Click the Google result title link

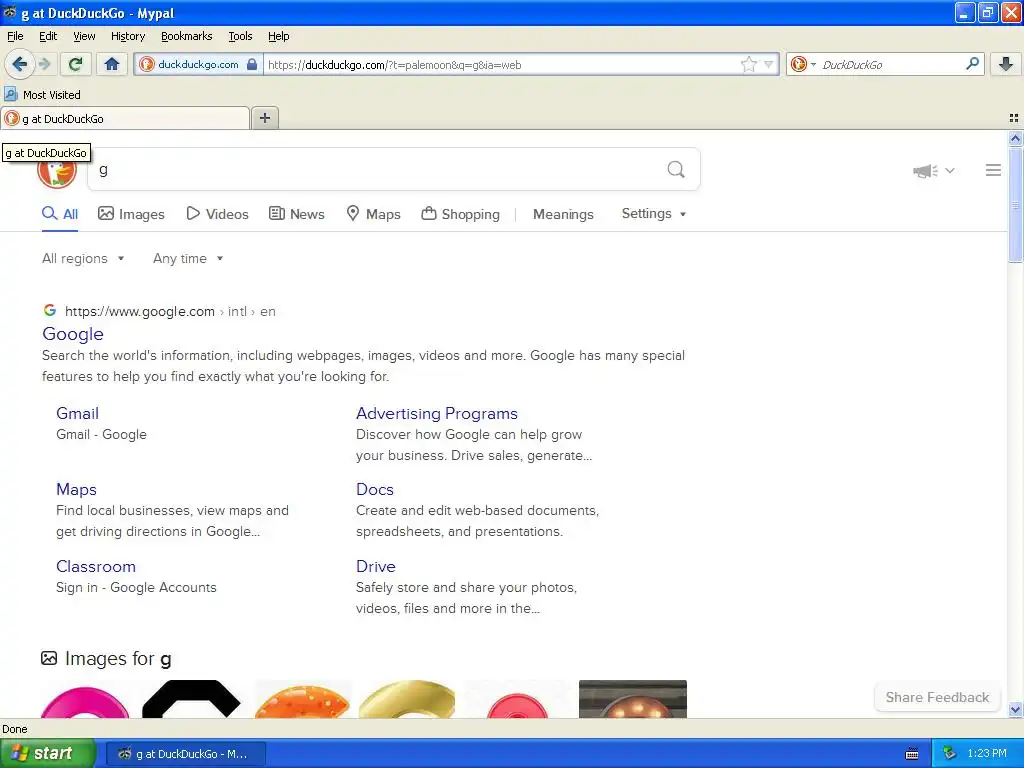72,334
